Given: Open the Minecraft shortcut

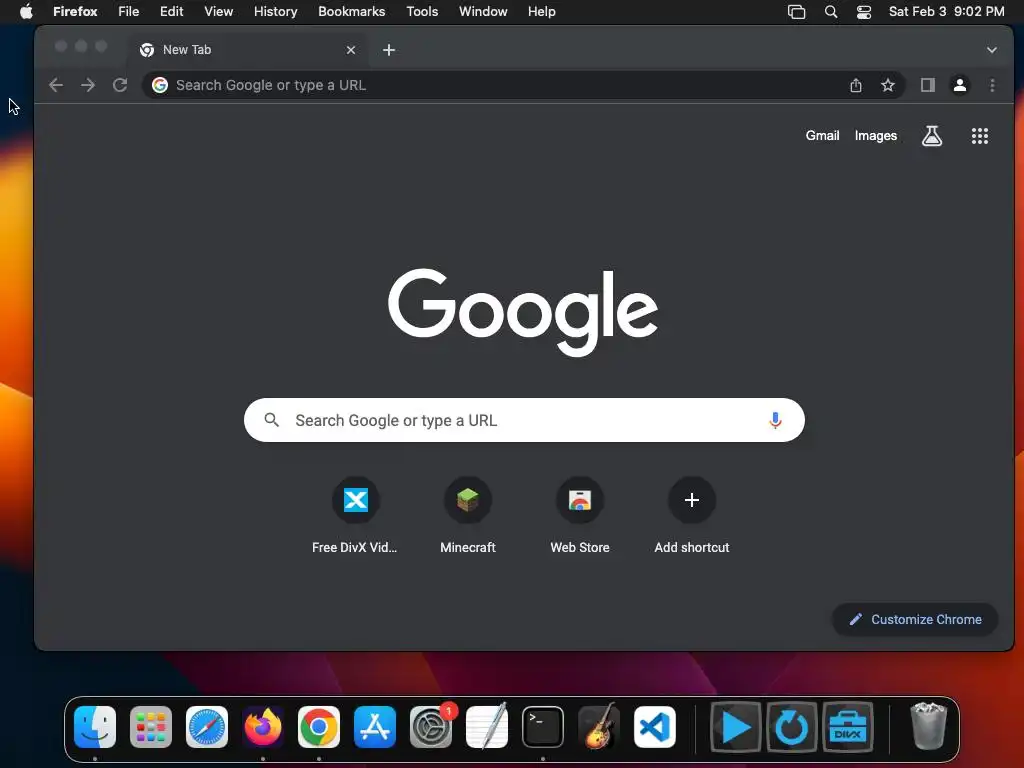Looking at the screenshot, I should [468, 515].
